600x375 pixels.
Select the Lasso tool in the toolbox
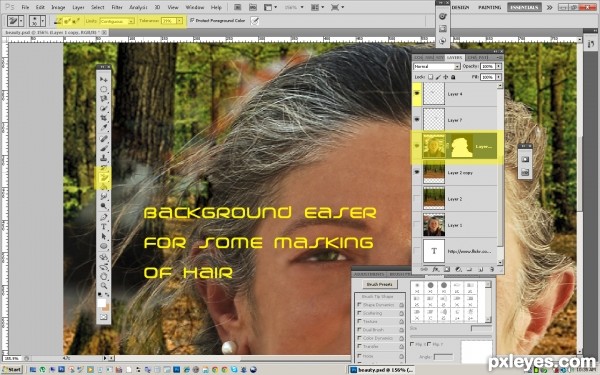[x=103, y=99]
